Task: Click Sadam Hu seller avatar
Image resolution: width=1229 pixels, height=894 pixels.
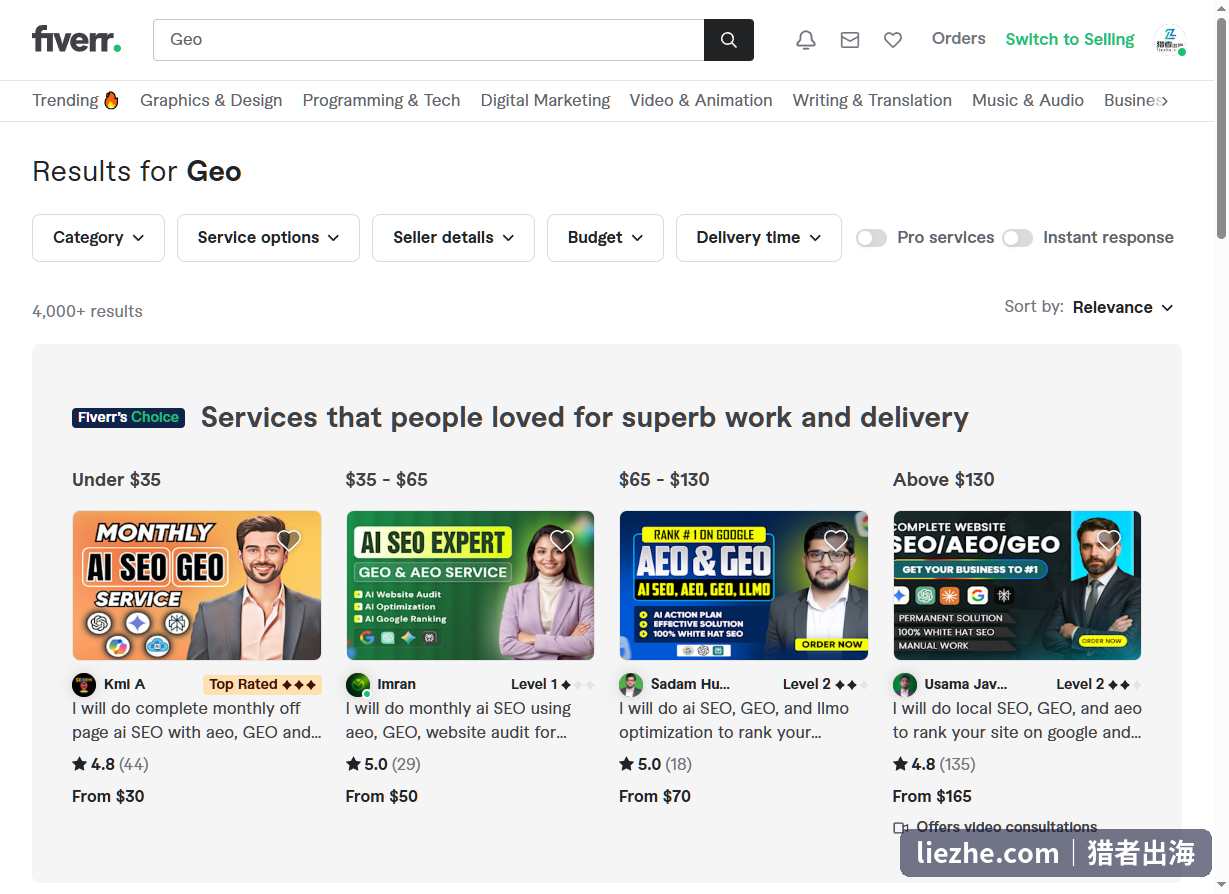Action: point(631,685)
